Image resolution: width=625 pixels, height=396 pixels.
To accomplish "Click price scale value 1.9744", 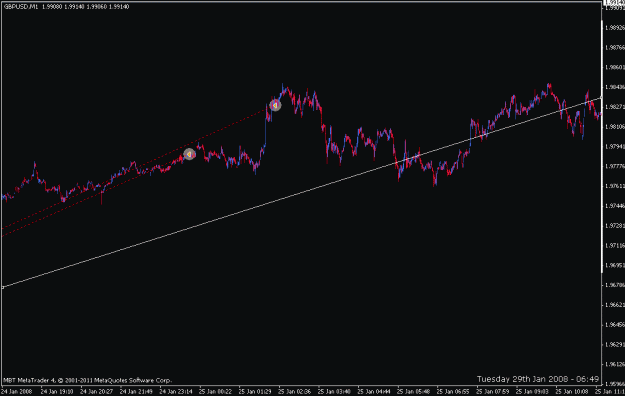I will point(615,206).
